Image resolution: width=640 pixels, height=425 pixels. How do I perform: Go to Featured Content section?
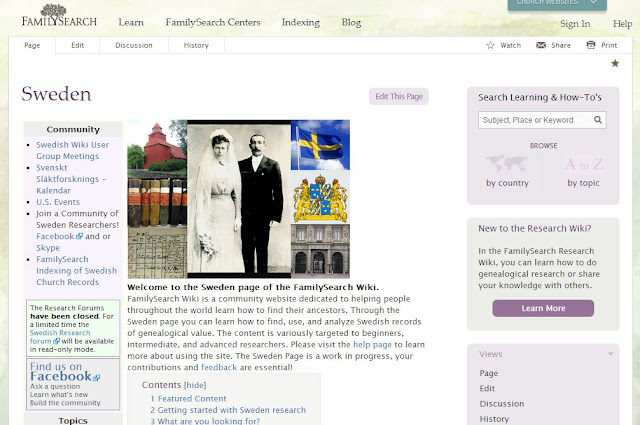tap(188, 398)
